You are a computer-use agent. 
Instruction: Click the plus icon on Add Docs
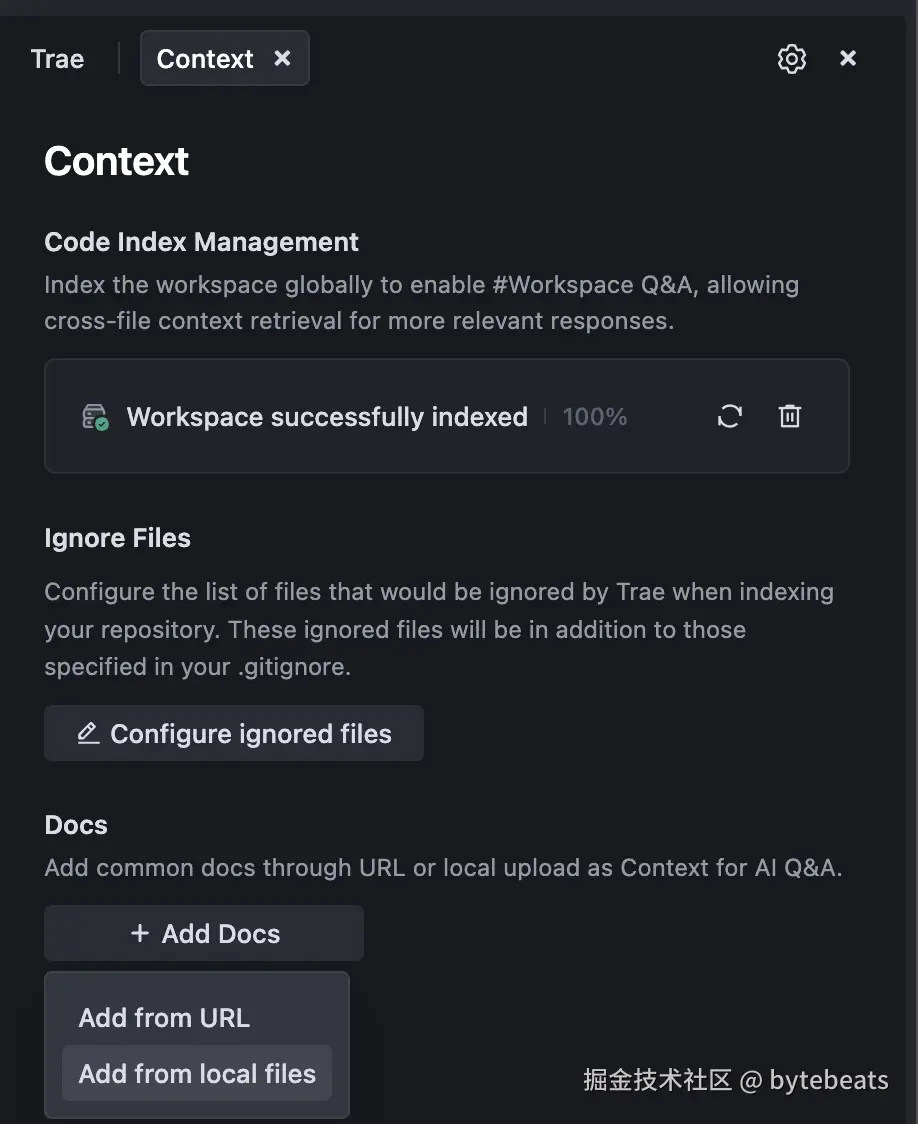(x=138, y=933)
